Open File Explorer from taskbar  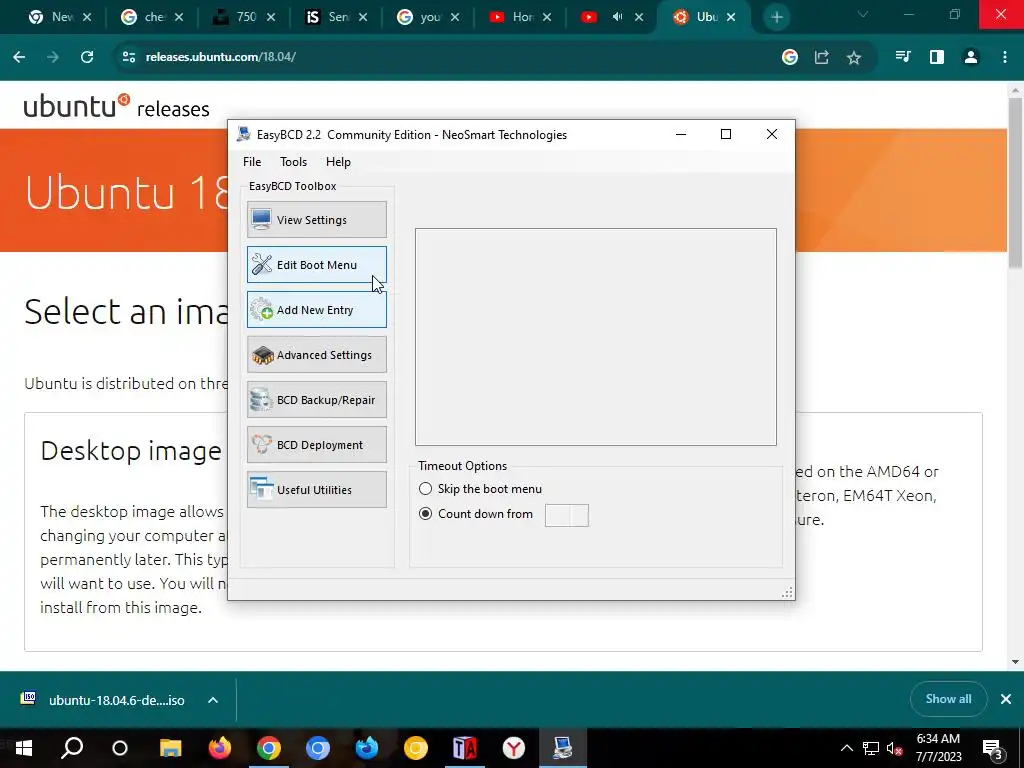pyautogui.click(x=170, y=748)
